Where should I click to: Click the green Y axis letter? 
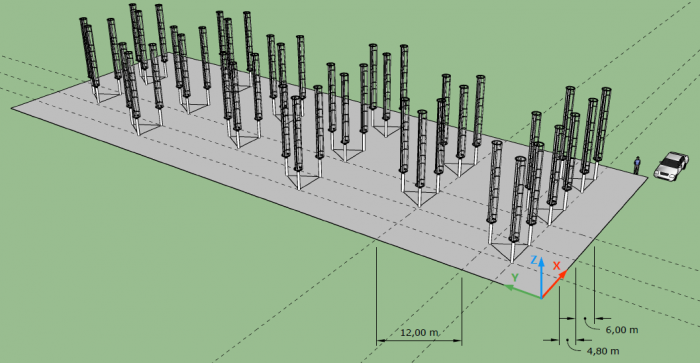[515, 278]
